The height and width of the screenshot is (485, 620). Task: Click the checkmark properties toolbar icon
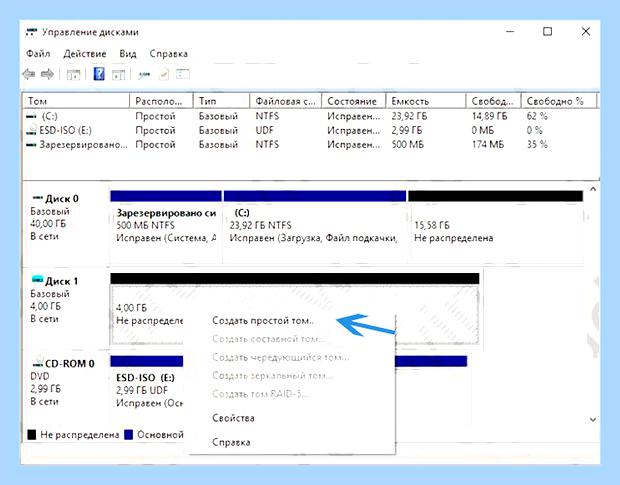point(164,74)
